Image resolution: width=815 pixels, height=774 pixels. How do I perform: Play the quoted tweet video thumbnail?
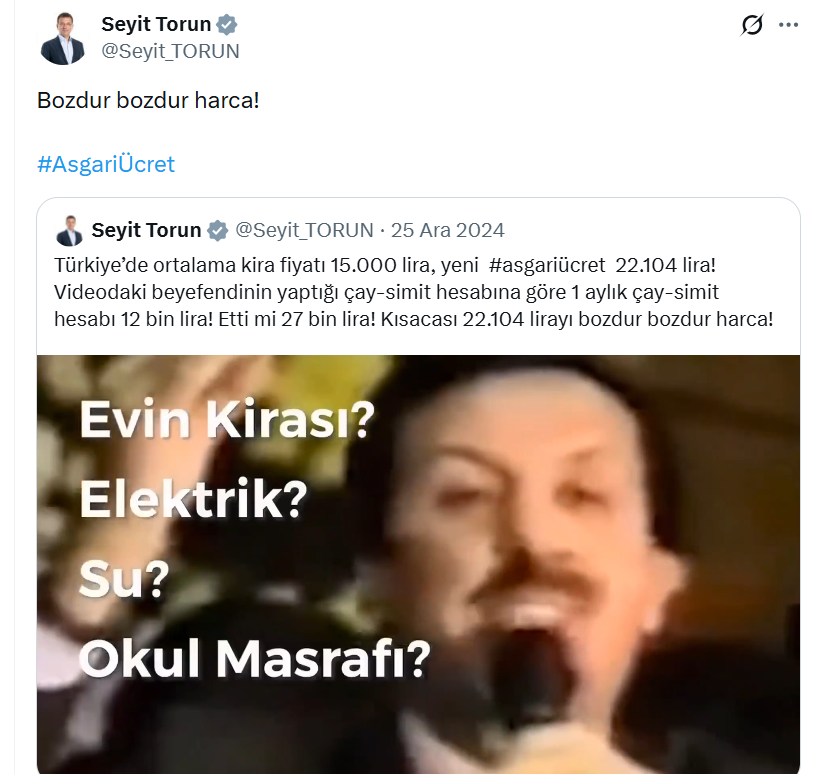(418, 565)
